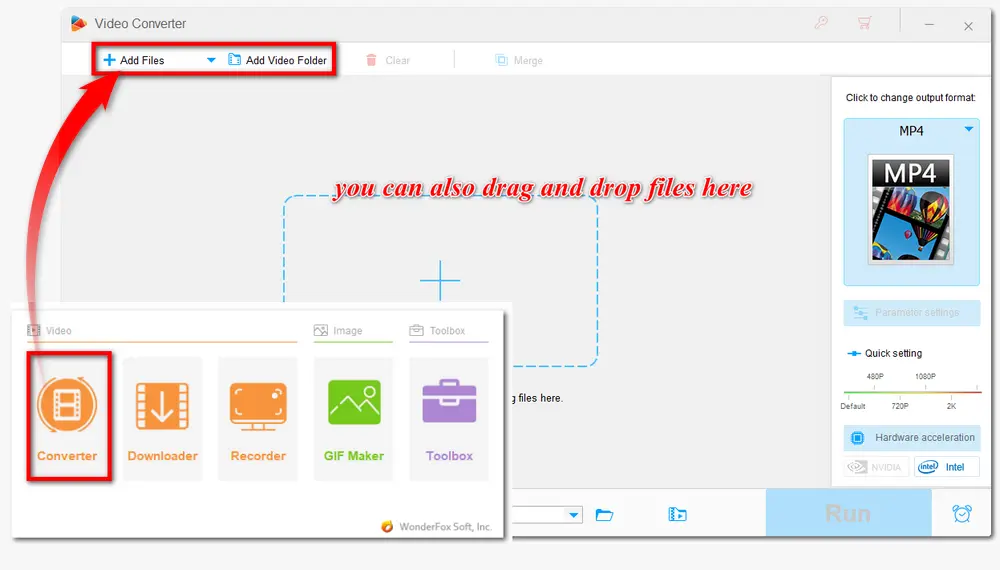Toggle the Intel acceleration option

click(946, 467)
